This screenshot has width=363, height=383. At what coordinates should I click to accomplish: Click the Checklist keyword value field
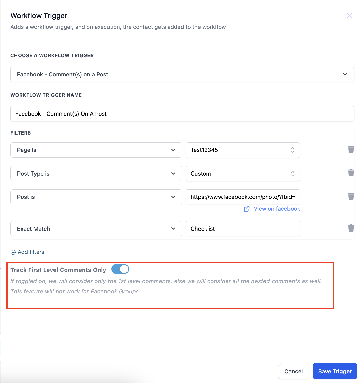243,229
